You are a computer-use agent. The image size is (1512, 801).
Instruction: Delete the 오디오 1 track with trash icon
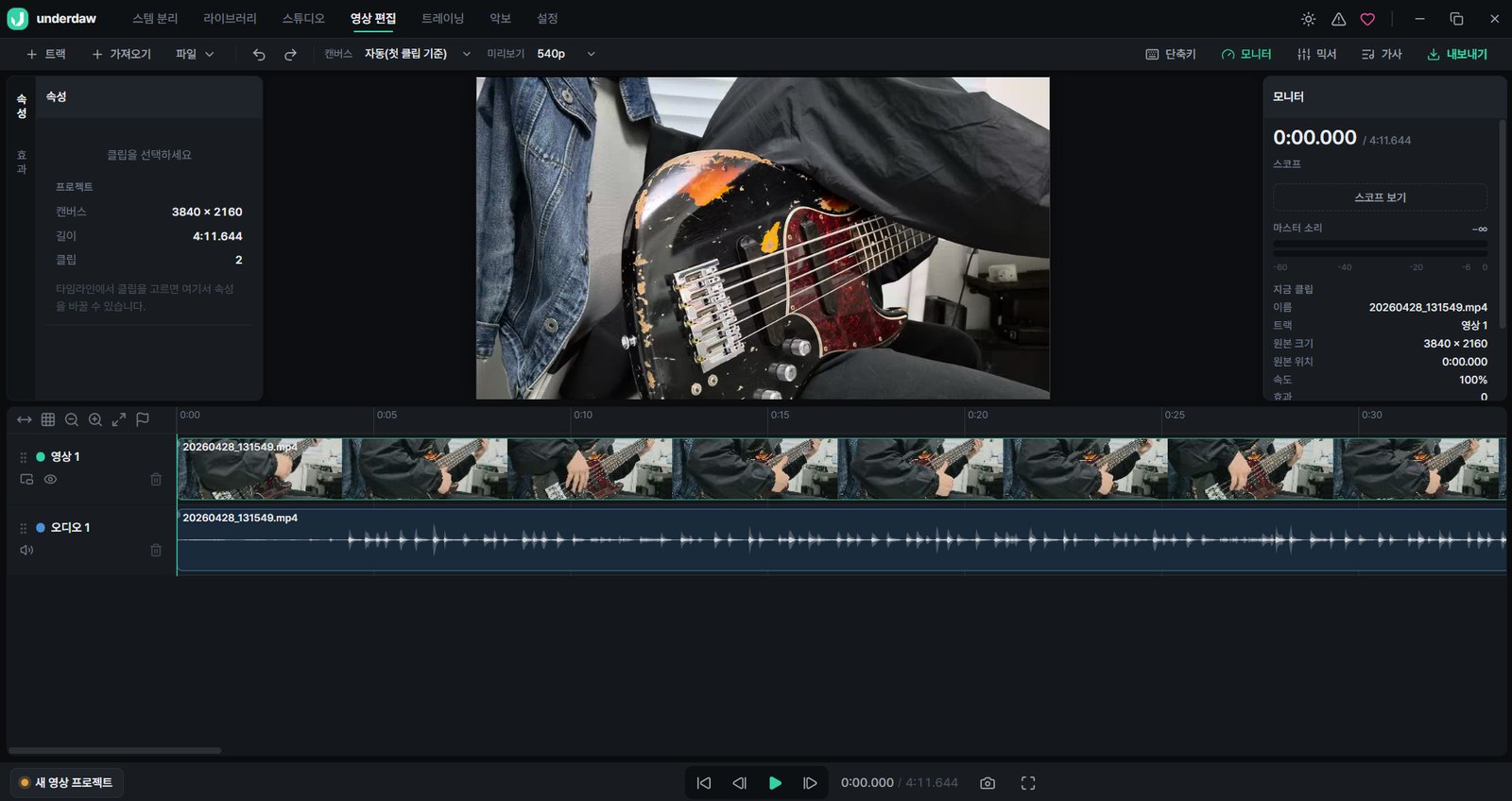[156, 550]
